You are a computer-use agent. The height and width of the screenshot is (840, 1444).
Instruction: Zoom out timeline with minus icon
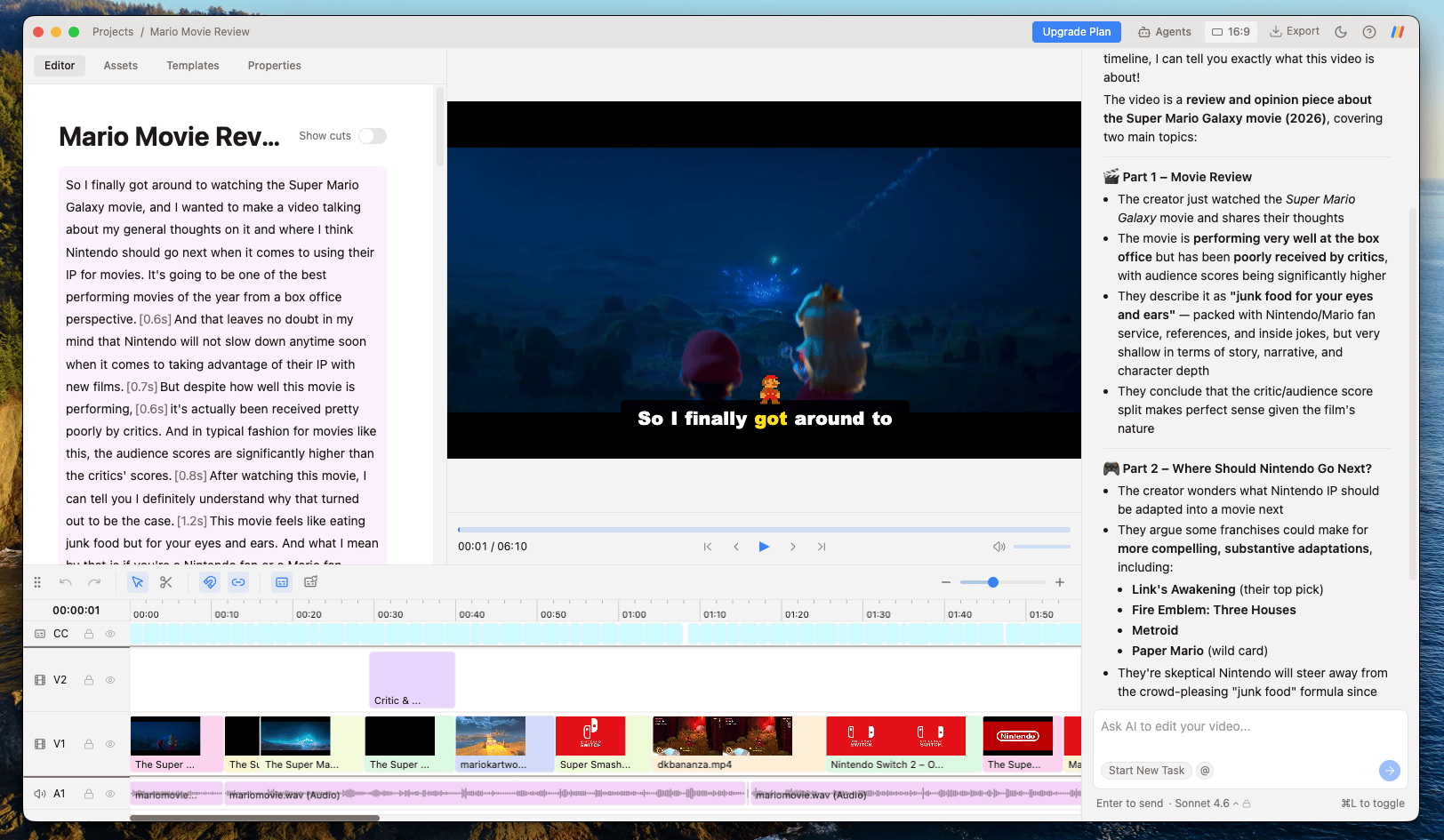946,582
